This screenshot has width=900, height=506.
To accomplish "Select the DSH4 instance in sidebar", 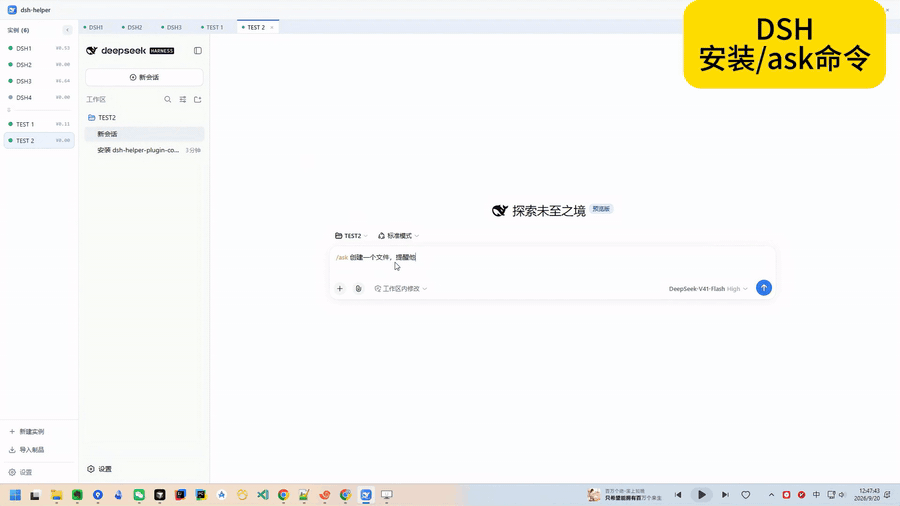I will pos(39,98).
